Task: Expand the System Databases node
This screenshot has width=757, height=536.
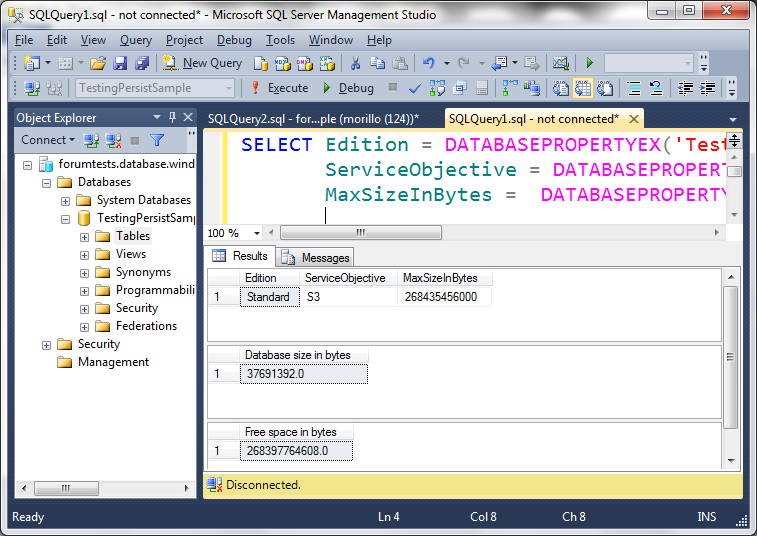Action: pyautogui.click(x=65, y=201)
